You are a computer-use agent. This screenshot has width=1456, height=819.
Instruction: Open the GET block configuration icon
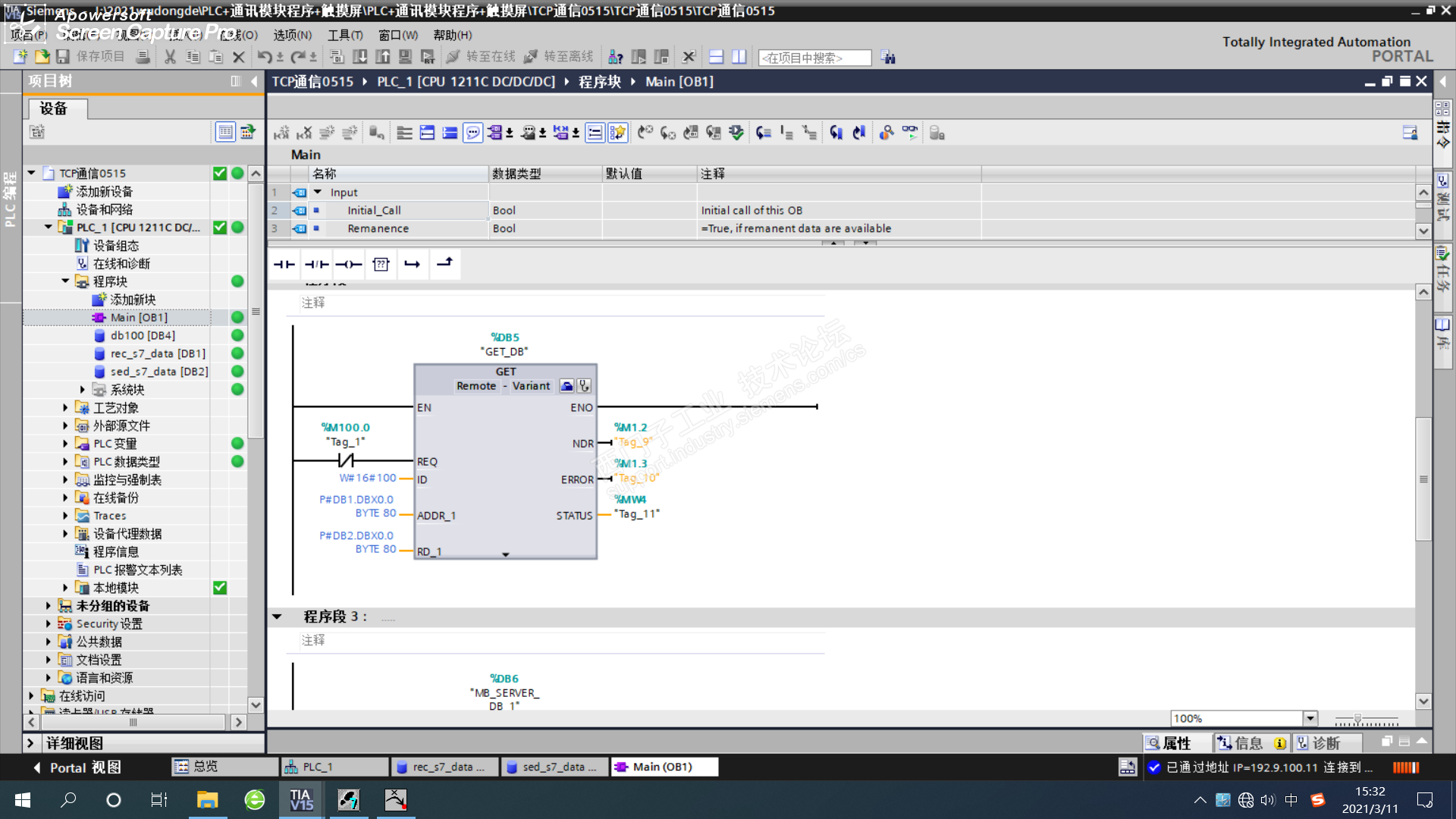566,386
